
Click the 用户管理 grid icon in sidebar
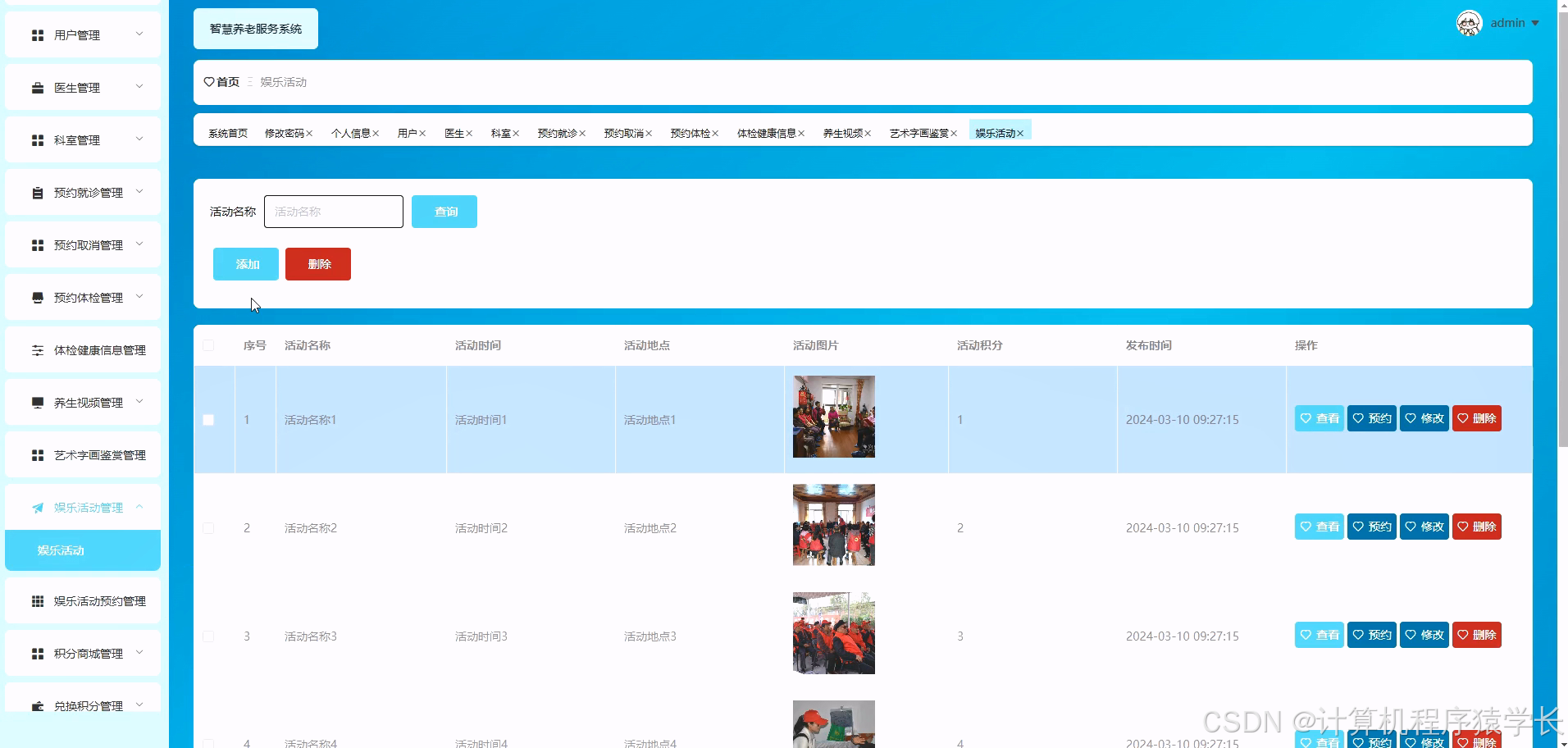coord(38,35)
